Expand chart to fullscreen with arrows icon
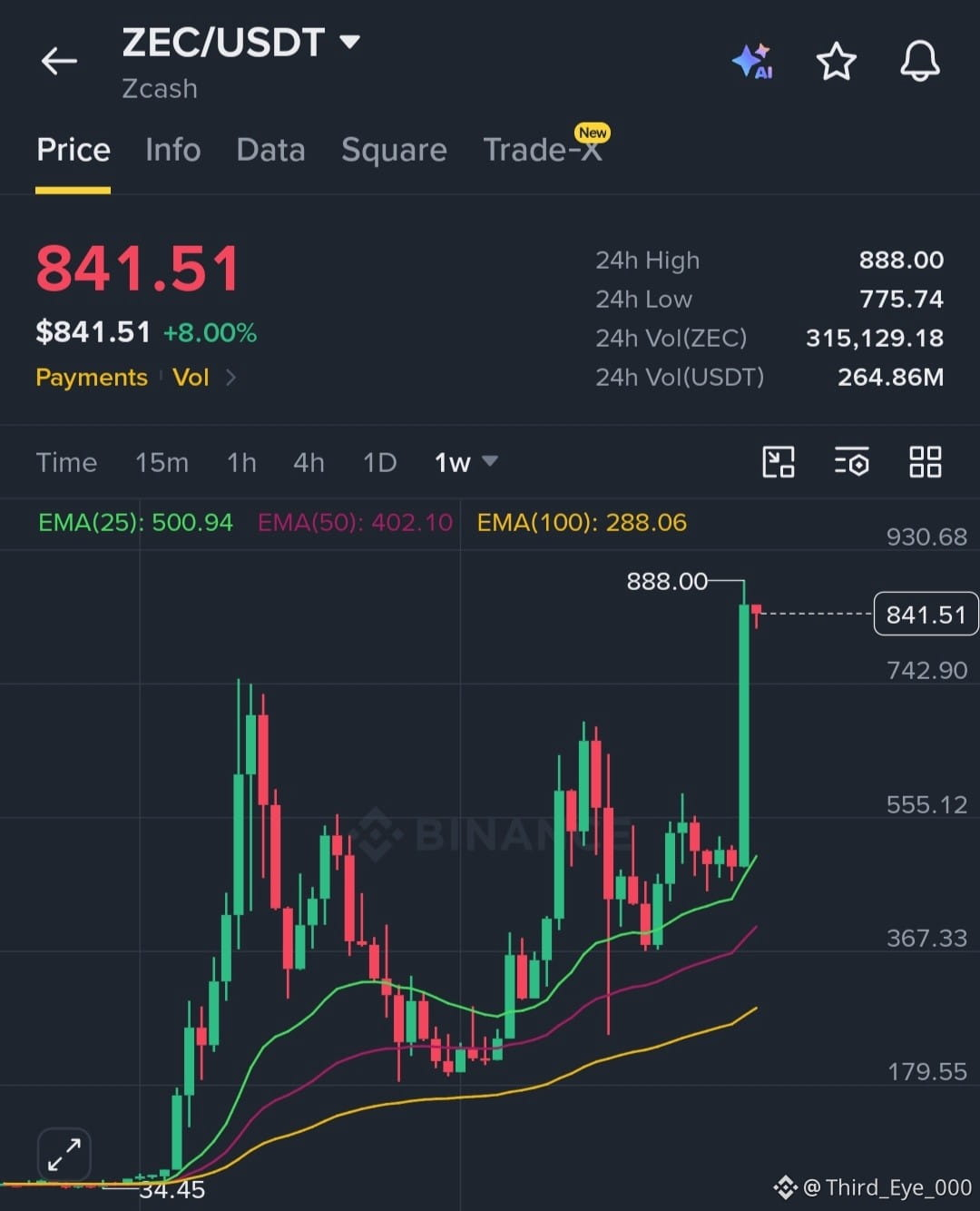Image resolution: width=980 pixels, height=1211 pixels. tap(64, 1155)
